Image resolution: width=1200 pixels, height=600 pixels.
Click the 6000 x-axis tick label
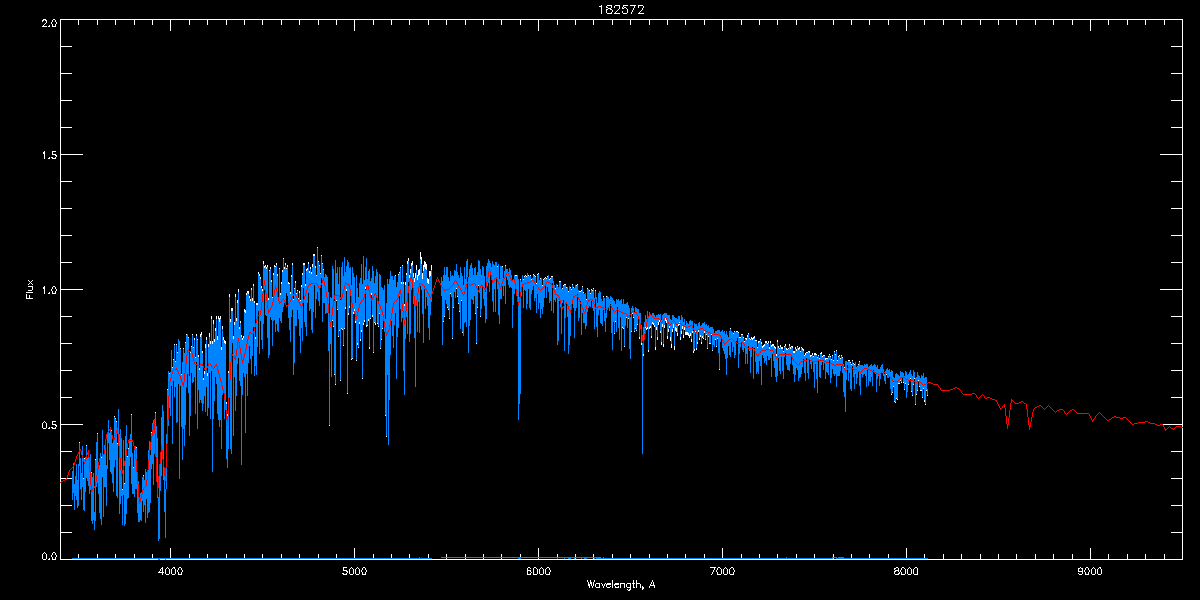pyautogui.click(x=538, y=571)
